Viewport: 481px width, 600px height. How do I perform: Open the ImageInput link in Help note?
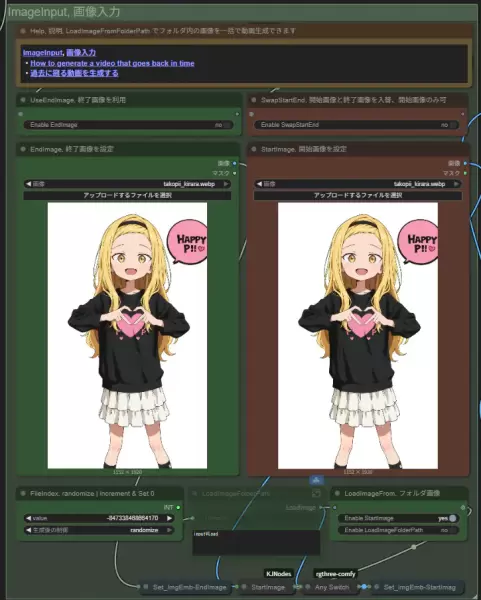(42, 53)
